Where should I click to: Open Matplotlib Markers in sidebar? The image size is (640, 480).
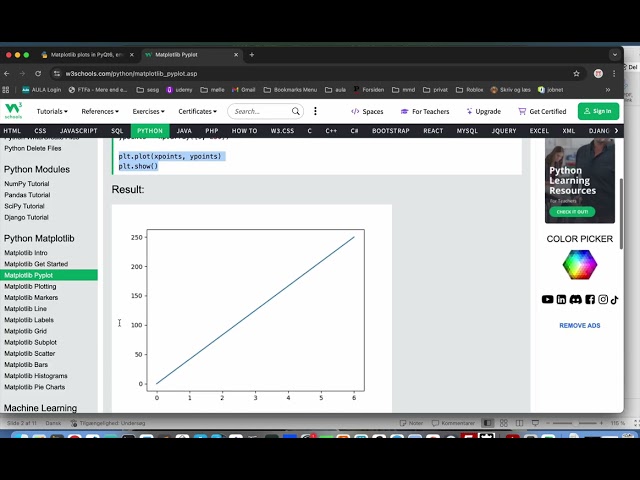[31, 298]
